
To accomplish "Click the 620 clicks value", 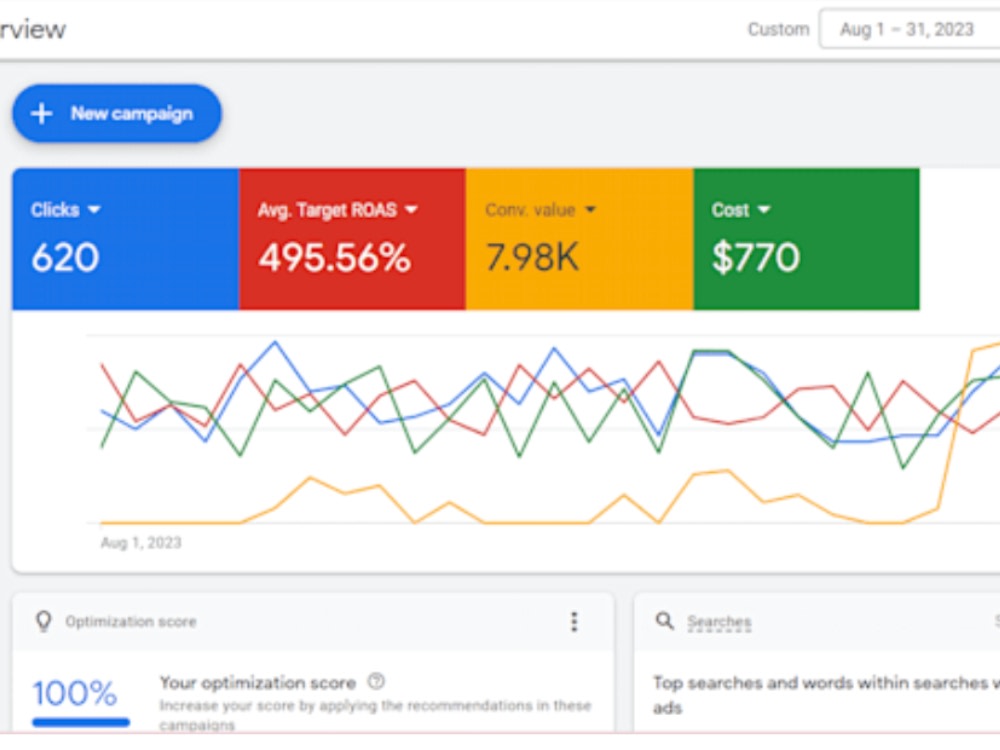I will tap(65, 258).
